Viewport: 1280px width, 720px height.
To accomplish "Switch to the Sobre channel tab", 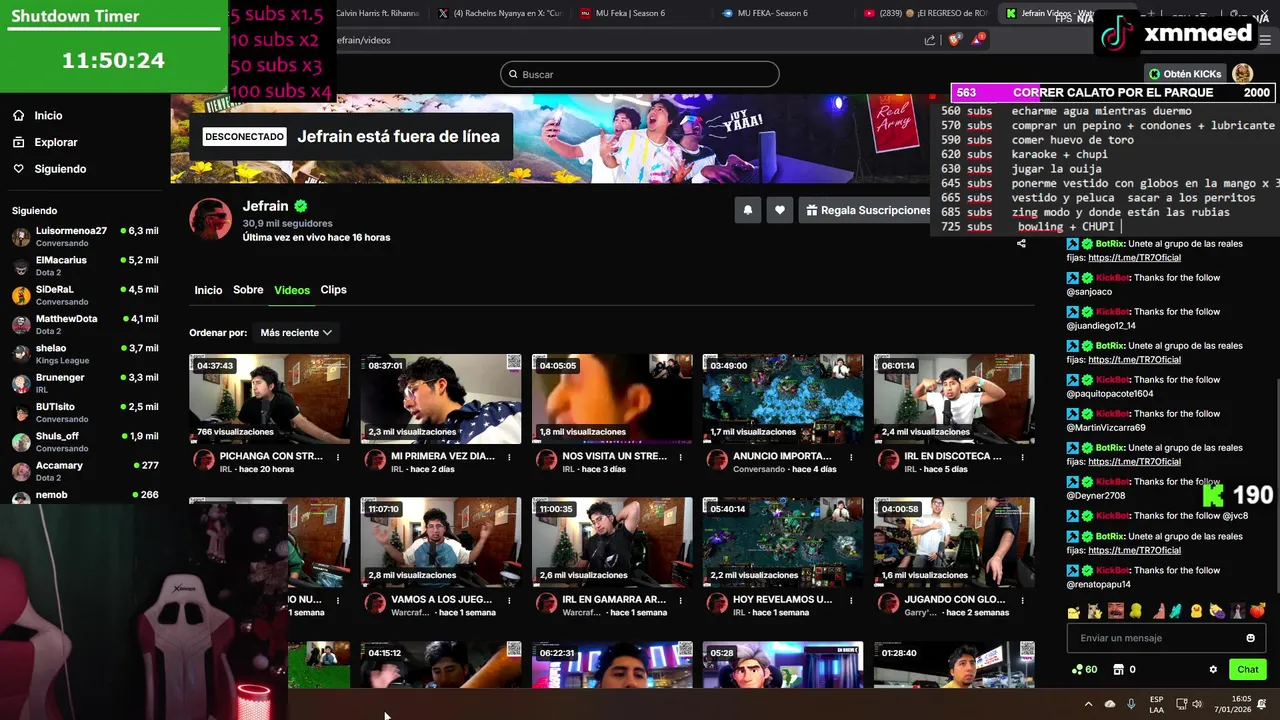I will (x=248, y=290).
